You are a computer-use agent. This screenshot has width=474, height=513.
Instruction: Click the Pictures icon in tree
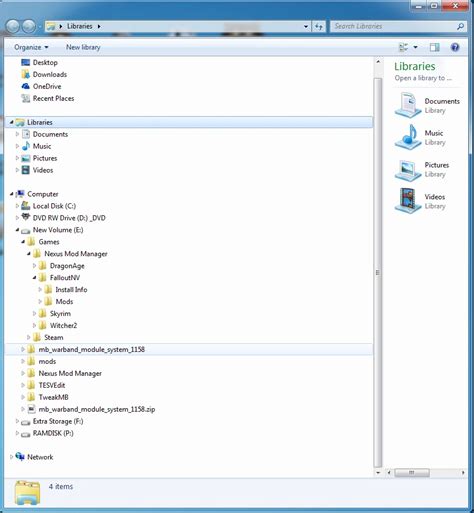(26, 158)
